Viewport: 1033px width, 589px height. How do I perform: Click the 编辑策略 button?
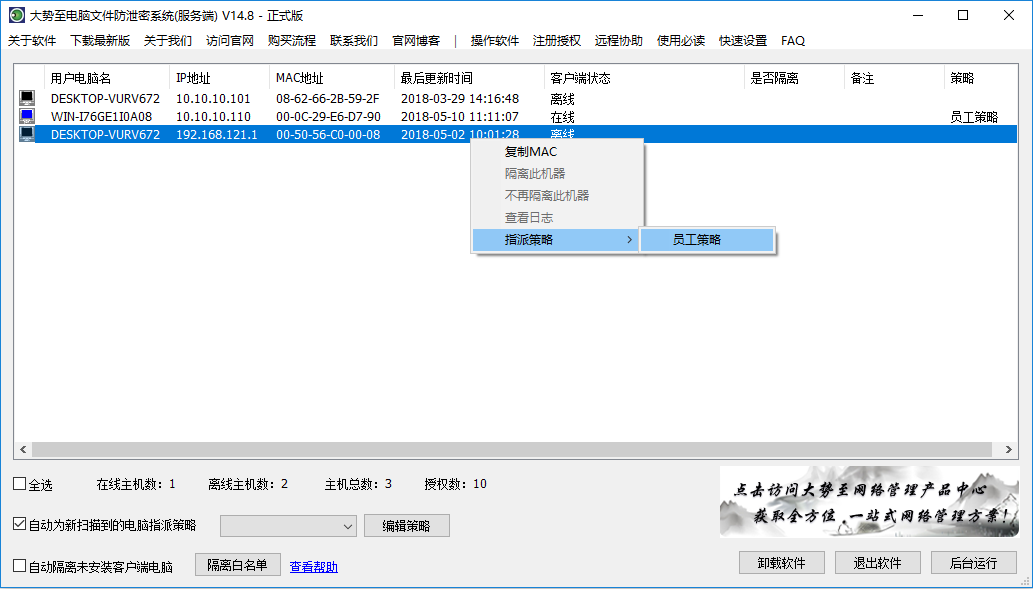point(407,526)
